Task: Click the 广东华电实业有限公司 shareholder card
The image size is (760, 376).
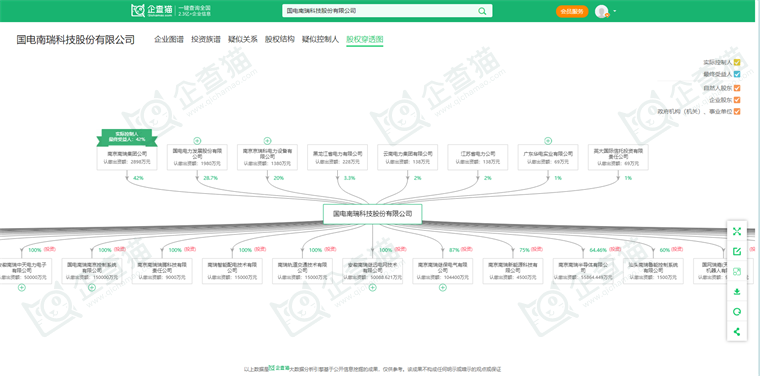Action: coord(548,157)
